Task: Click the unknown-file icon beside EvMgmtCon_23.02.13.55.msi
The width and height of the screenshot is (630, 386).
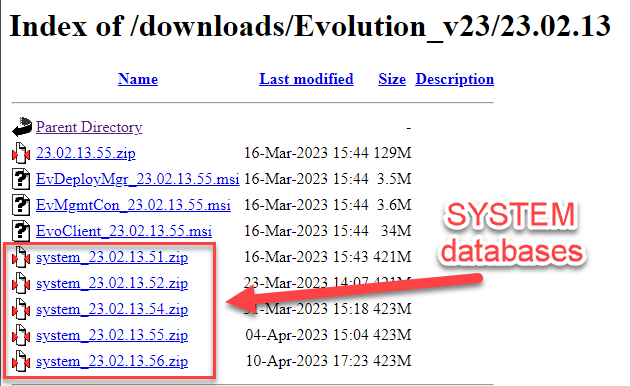Action: (x=21, y=205)
